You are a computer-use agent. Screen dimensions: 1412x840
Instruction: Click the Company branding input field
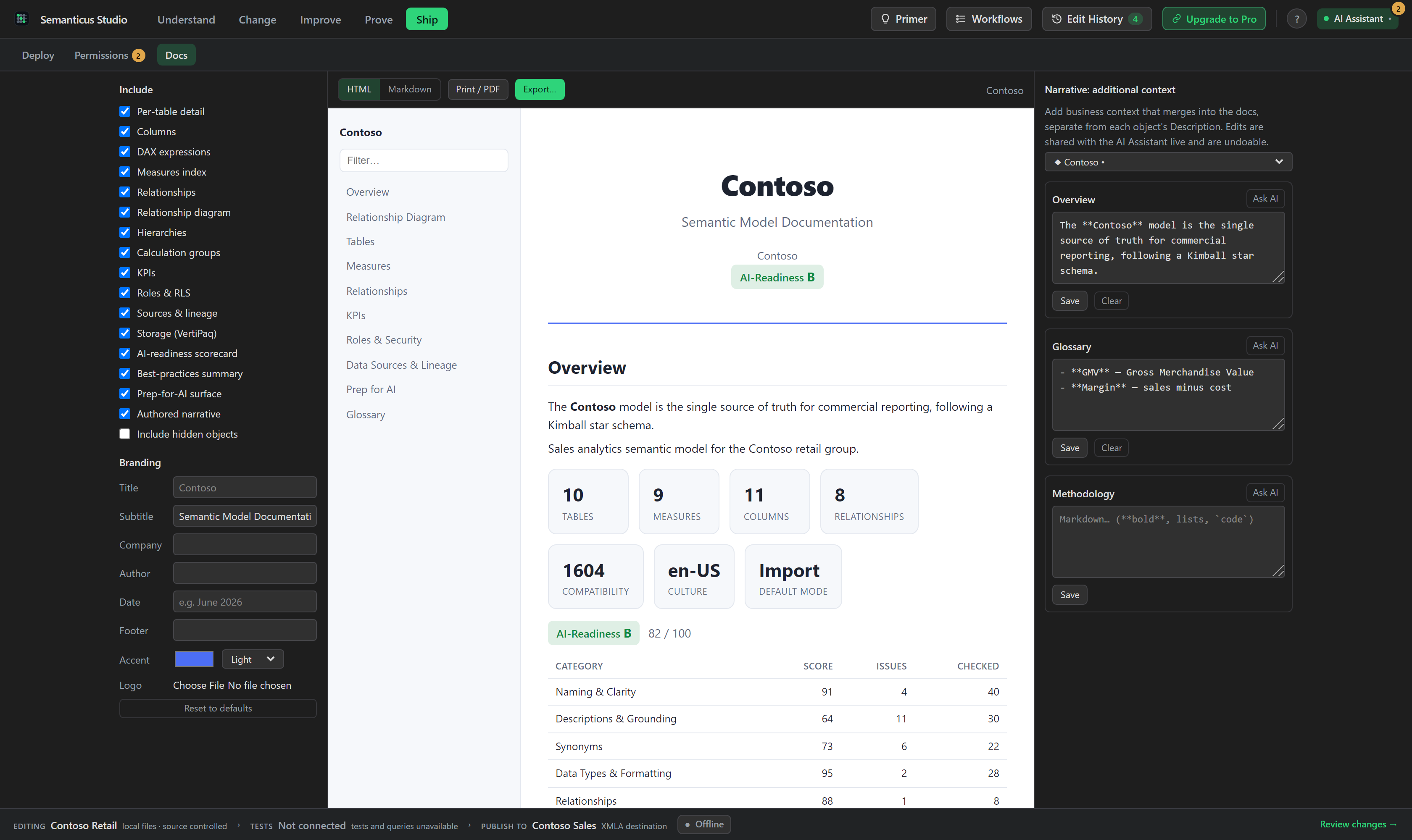(245, 544)
